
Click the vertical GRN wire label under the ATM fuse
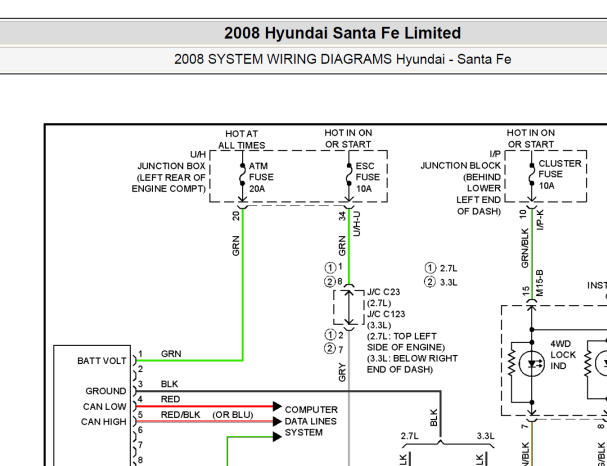click(236, 246)
